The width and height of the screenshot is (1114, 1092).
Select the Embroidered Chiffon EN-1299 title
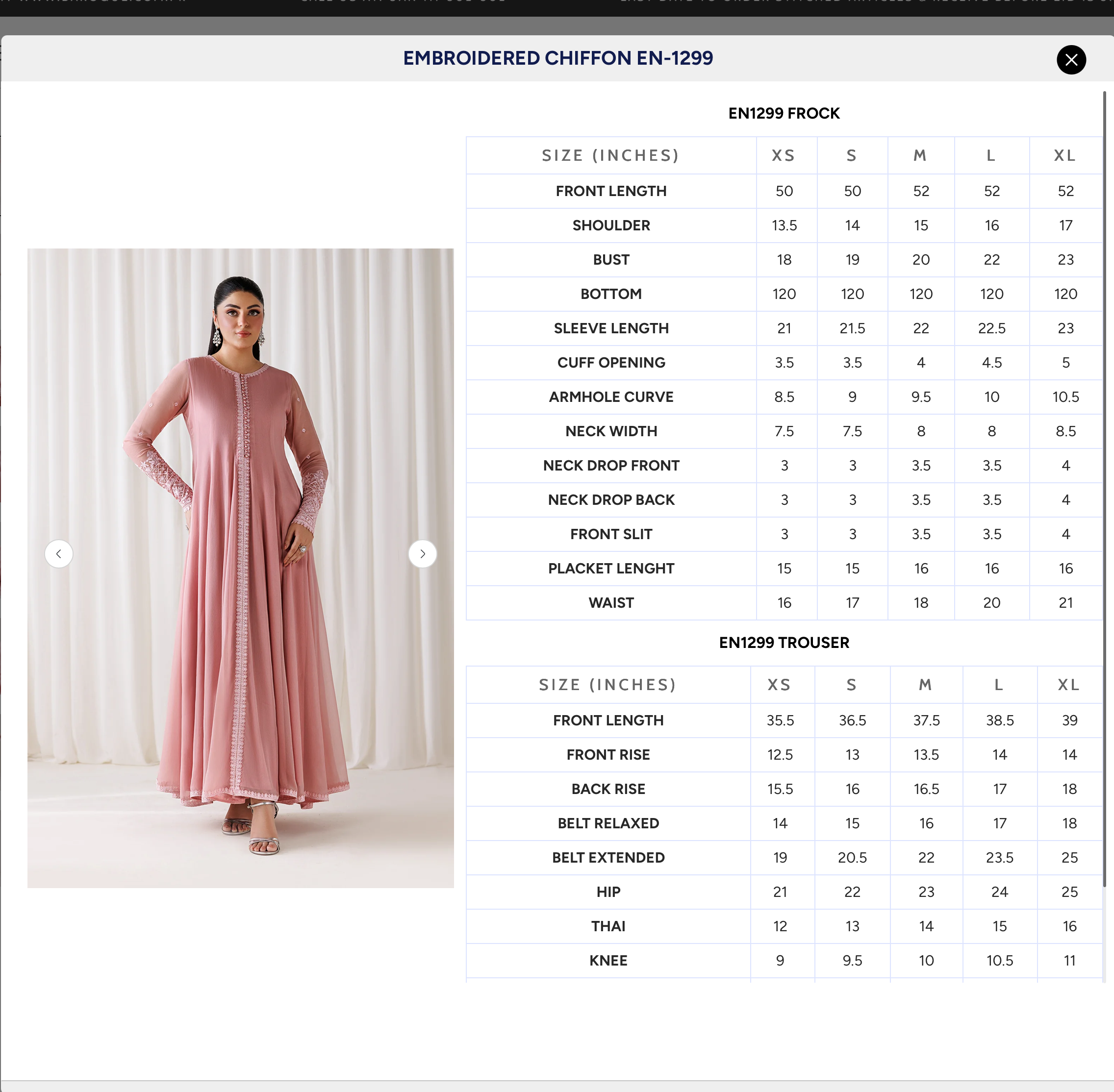point(557,58)
